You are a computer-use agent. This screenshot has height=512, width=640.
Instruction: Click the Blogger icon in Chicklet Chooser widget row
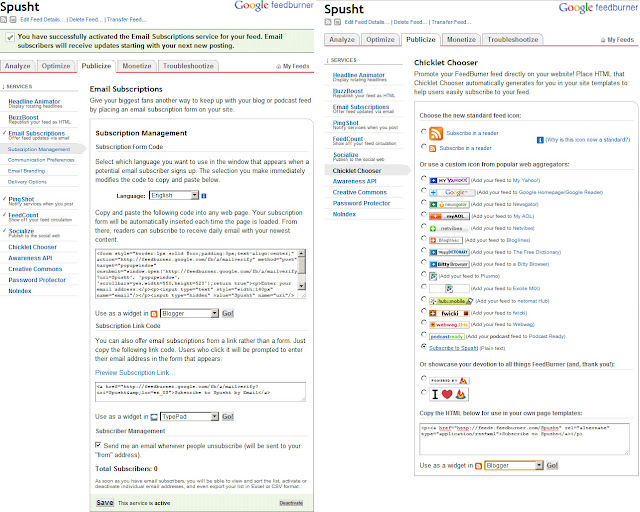click(x=478, y=466)
